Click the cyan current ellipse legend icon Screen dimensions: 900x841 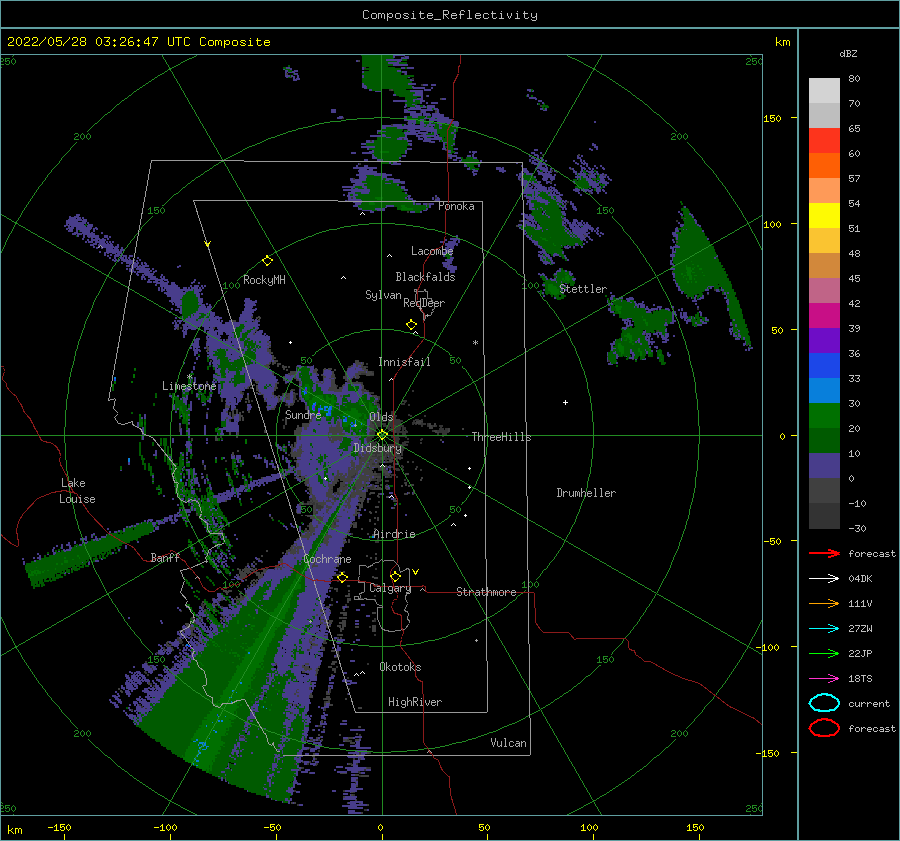824,703
